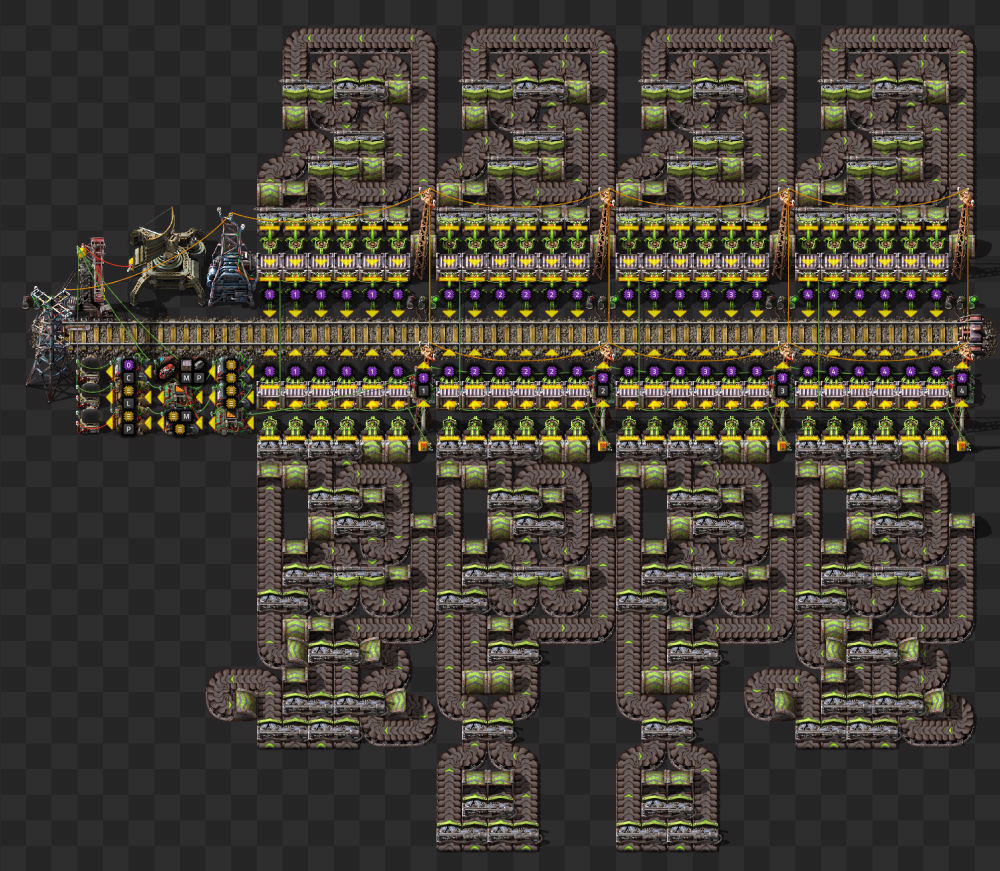1000x871 pixels.
Task: Select the purple 2 above the gray 2
Action: (x=603, y=378)
